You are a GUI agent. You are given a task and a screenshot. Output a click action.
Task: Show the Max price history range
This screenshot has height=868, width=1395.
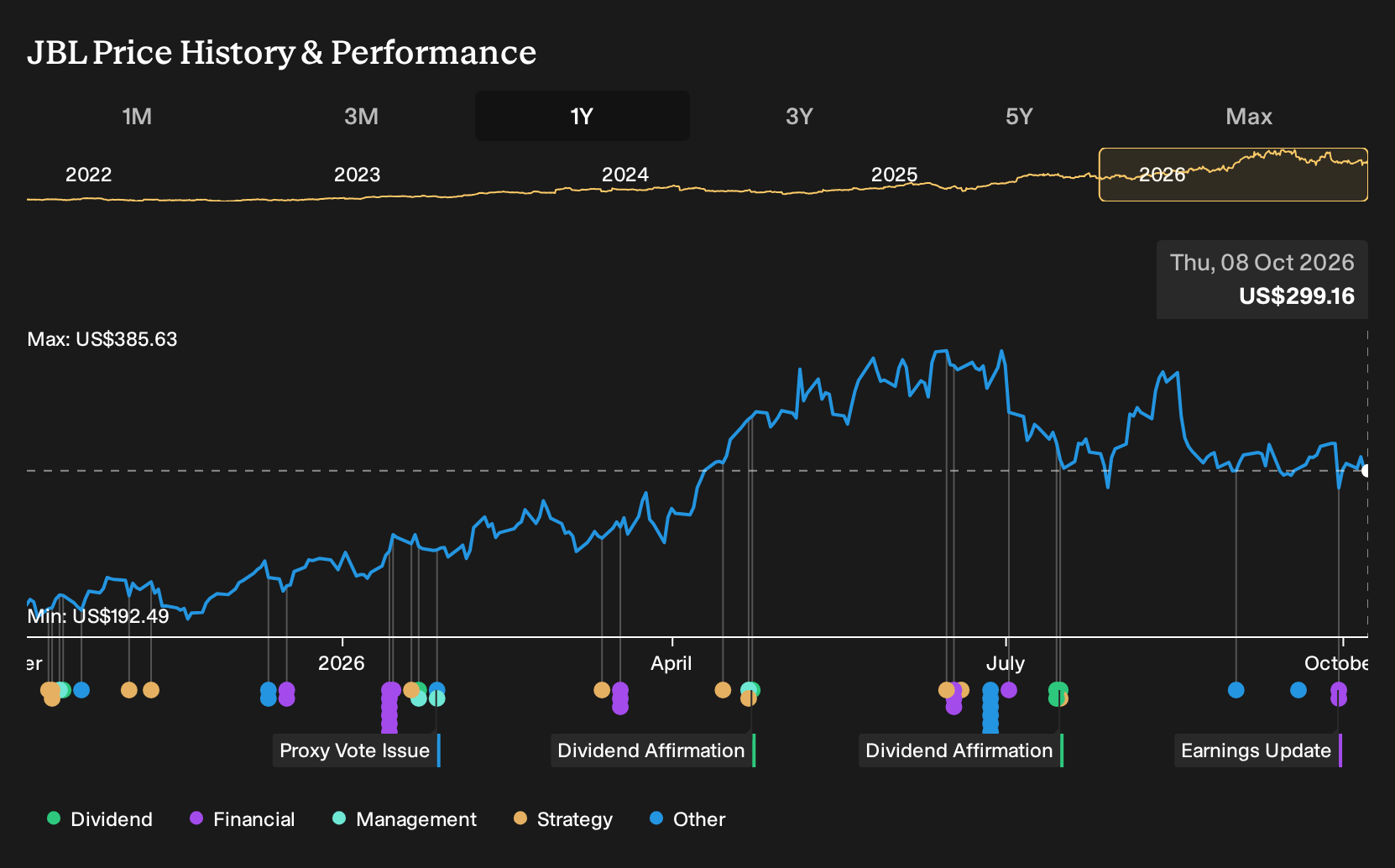pyautogui.click(x=1249, y=116)
